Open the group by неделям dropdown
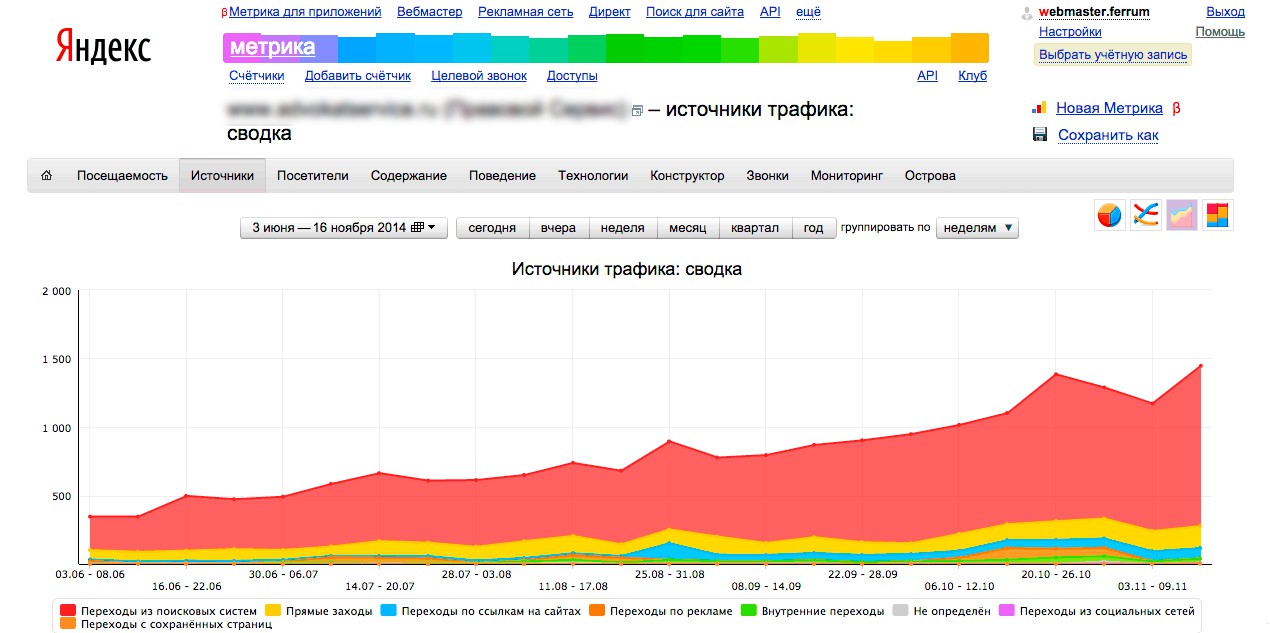This screenshot has width=1270, height=633. [x=977, y=228]
